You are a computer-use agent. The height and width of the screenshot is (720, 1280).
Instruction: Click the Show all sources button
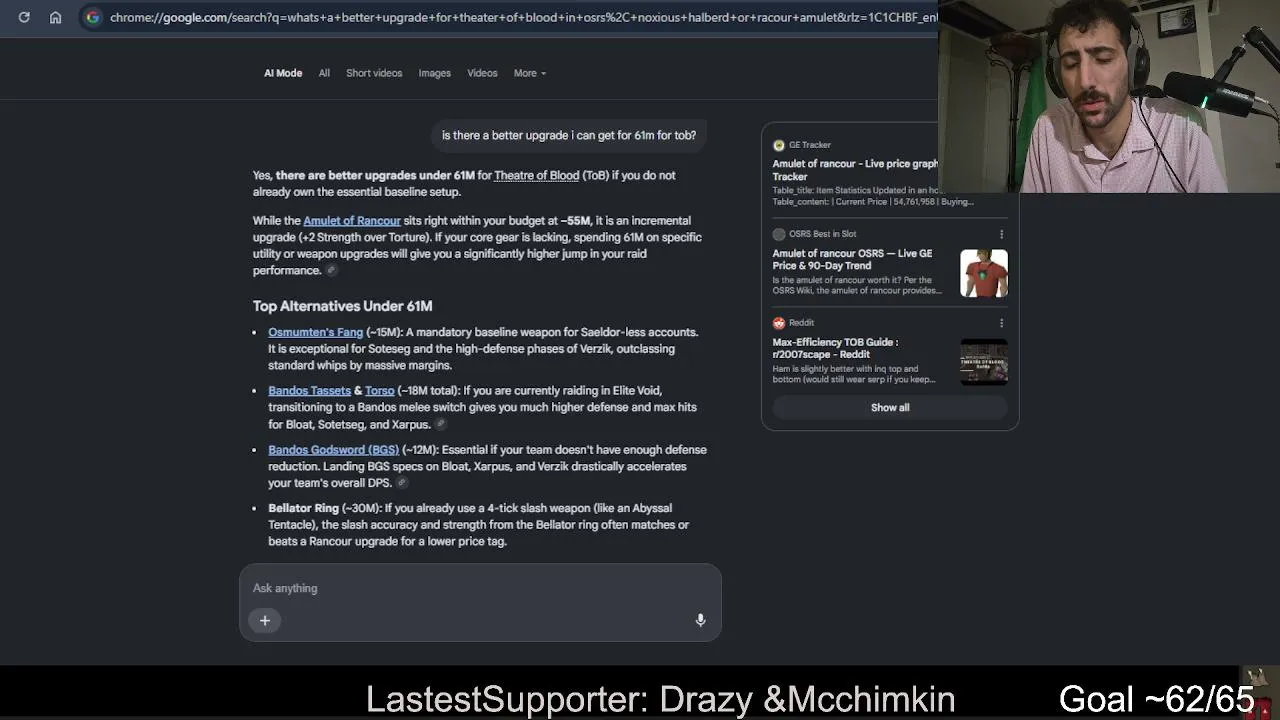click(x=890, y=408)
